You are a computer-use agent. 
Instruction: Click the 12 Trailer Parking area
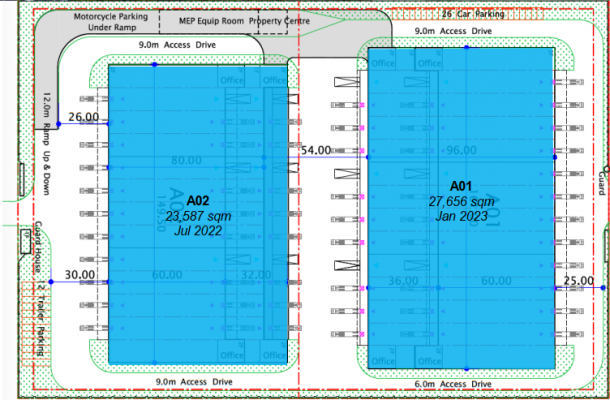tap(37, 323)
